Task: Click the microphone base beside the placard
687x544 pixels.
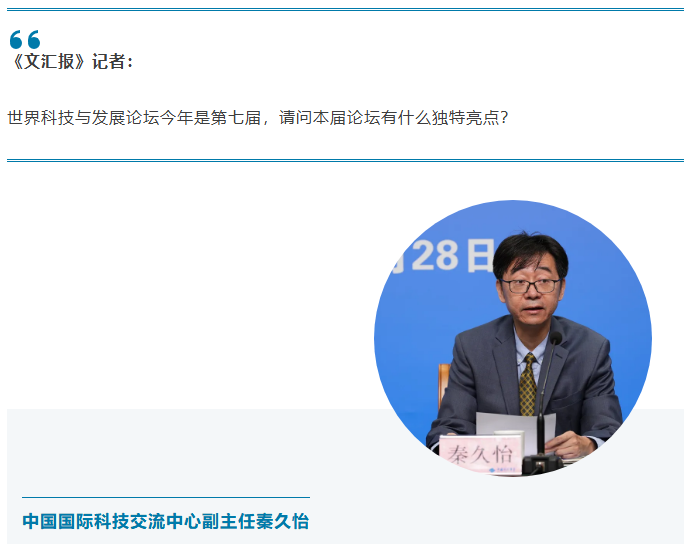Action: tap(542, 463)
